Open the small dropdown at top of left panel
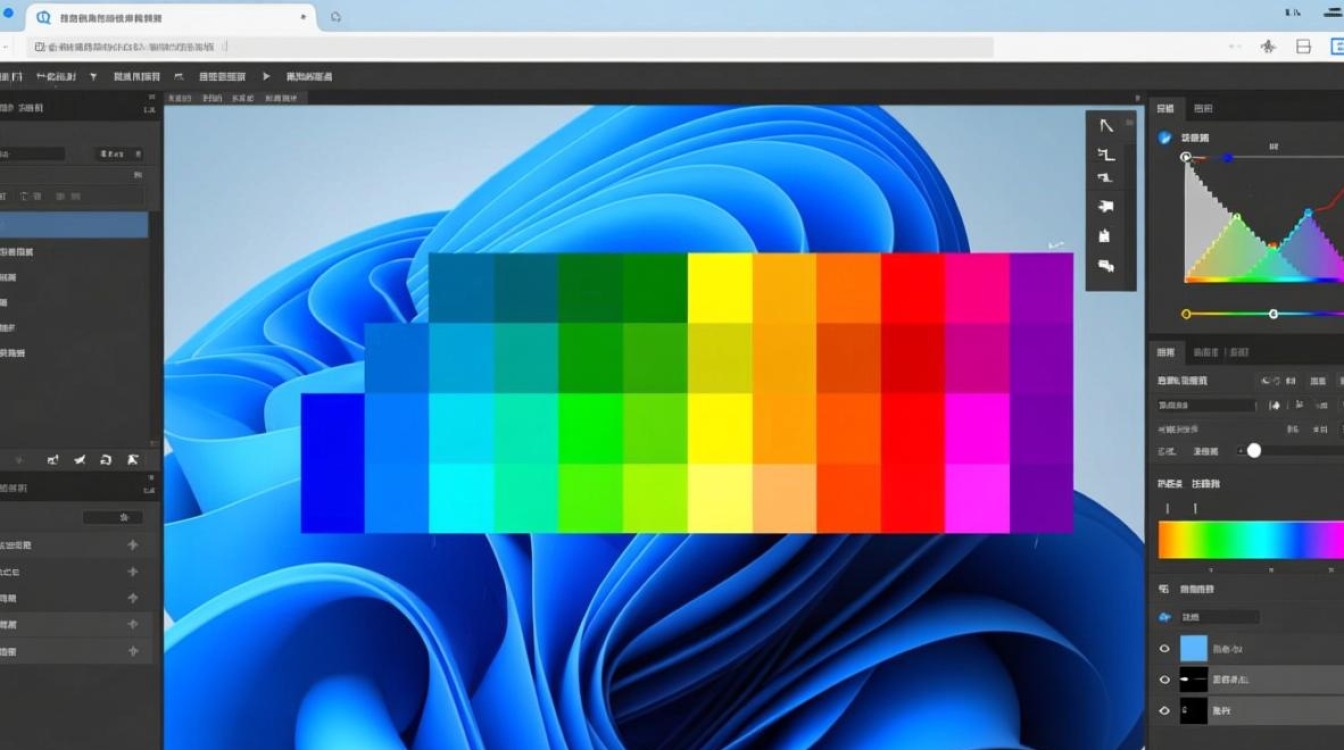The height and width of the screenshot is (750, 1344). click(119, 154)
